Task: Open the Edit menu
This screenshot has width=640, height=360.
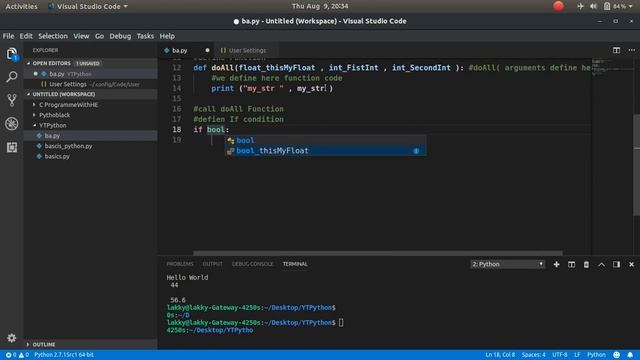Action: pos(26,36)
